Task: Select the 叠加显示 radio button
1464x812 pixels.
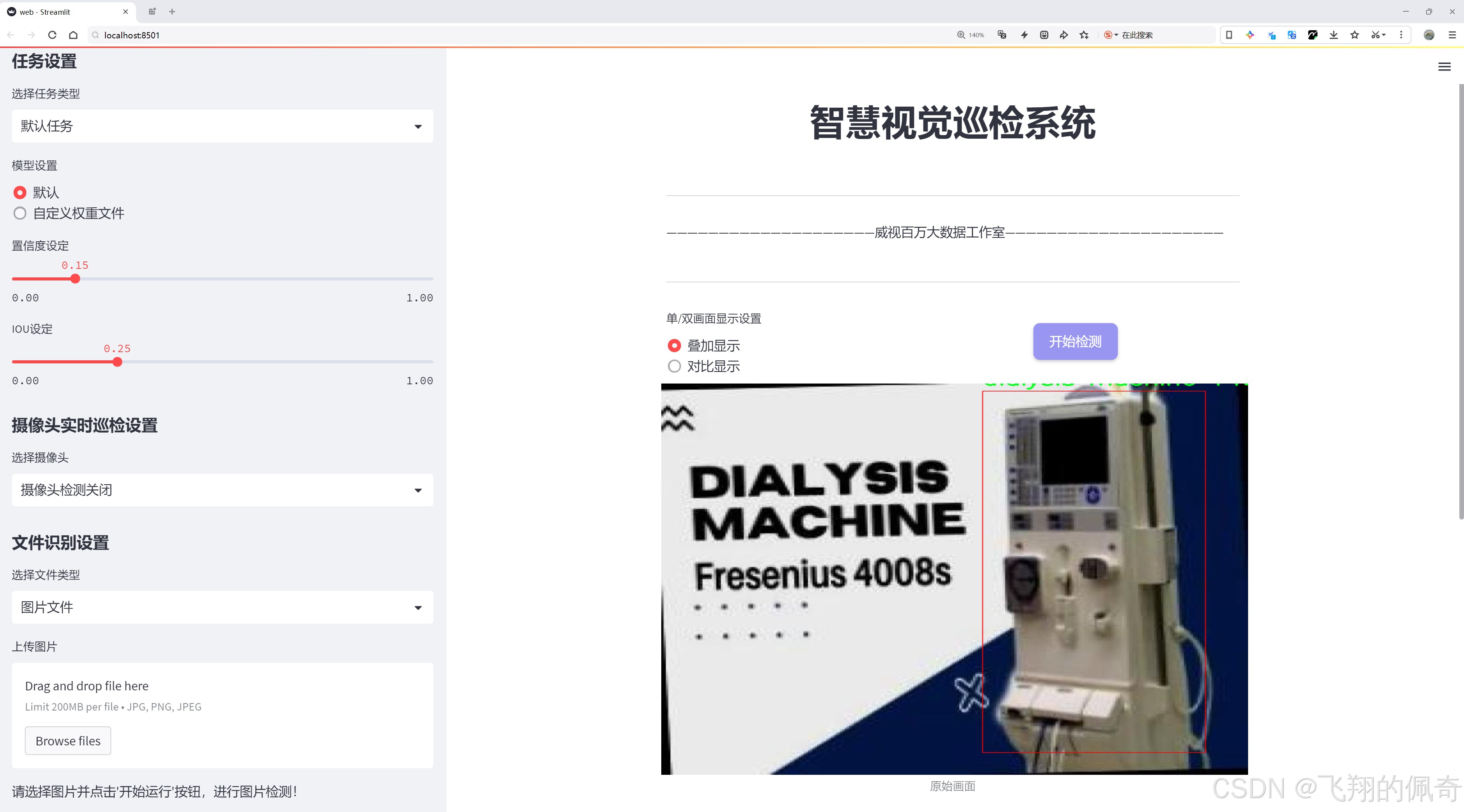Action: (674, 345)
